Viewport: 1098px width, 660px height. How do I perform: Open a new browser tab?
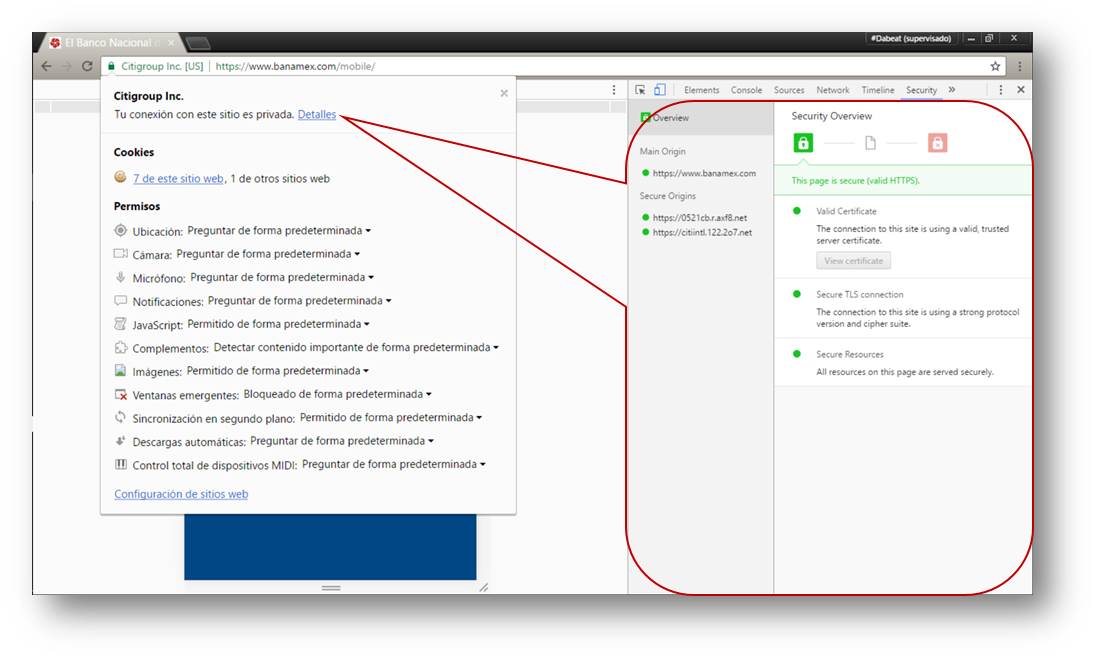(x=198, y=43)
